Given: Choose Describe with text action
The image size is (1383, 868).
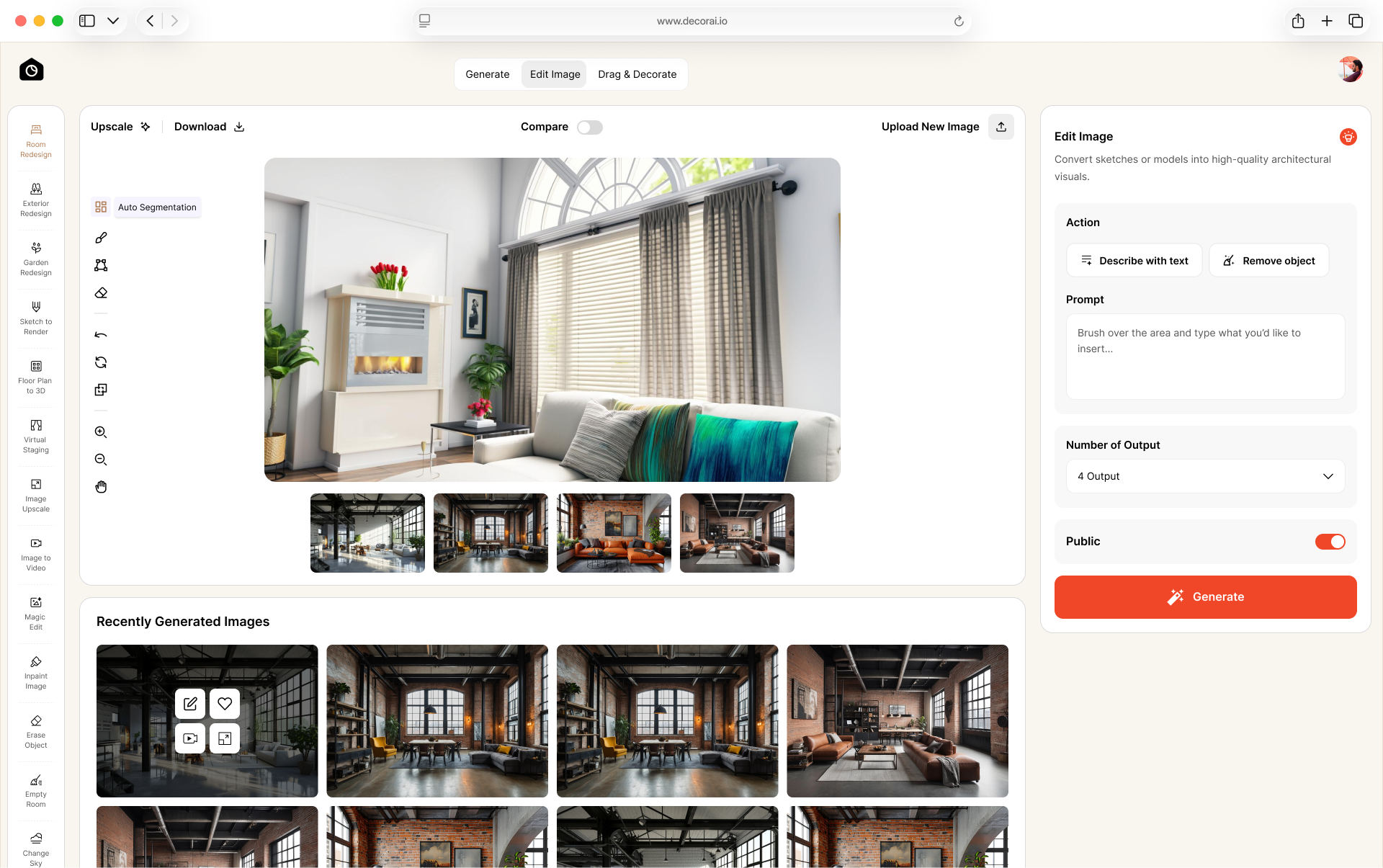Looking at the screenshot, I should (1134, 261).
